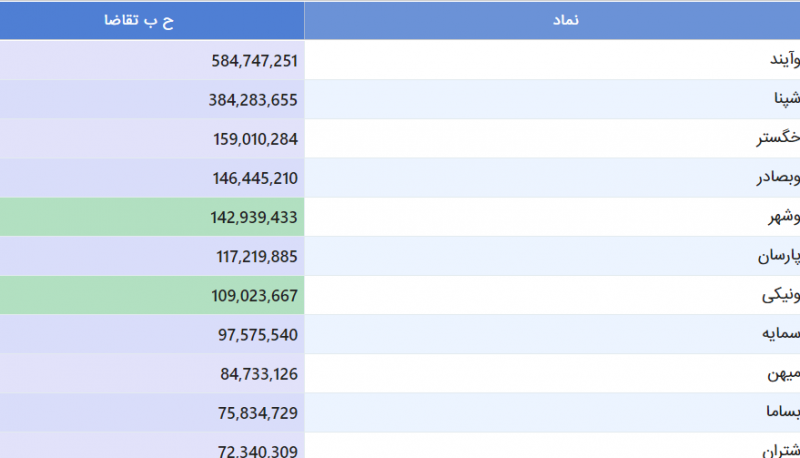Screen dimensions: 800x458
Task: Click the symbol بساما
Action: [783, 412]
